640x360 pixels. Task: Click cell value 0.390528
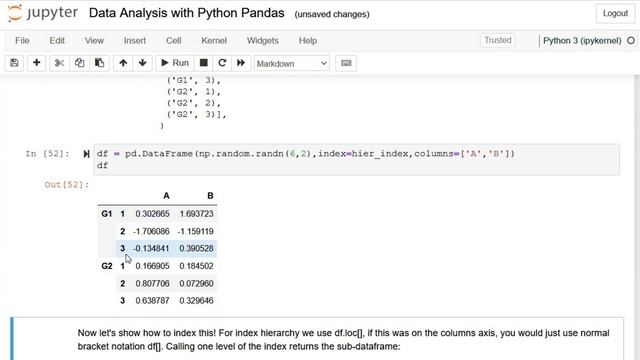pyautogui.click(x=196, y=249)
